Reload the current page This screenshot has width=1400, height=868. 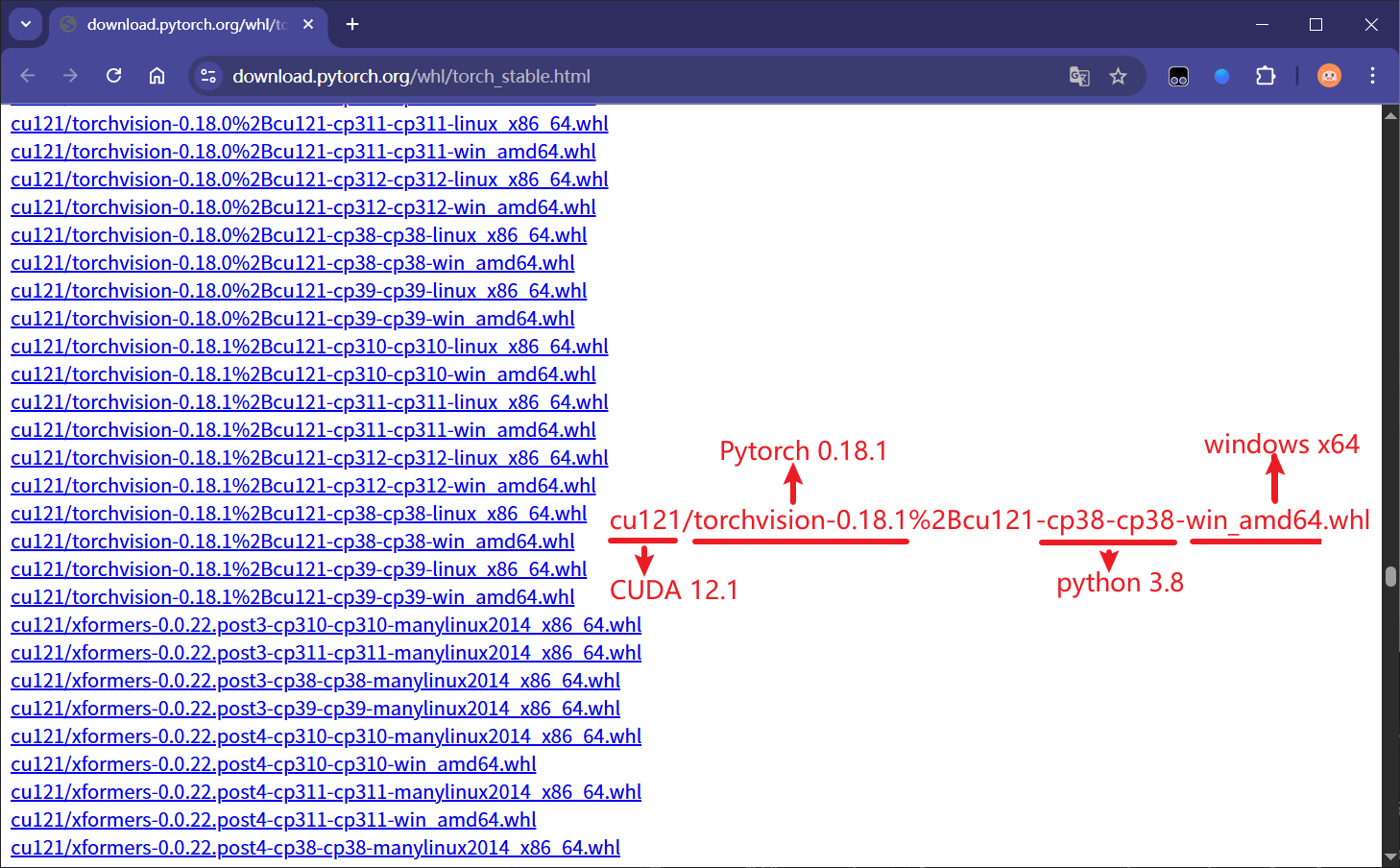pyautogui.click(x=113, y=76)
